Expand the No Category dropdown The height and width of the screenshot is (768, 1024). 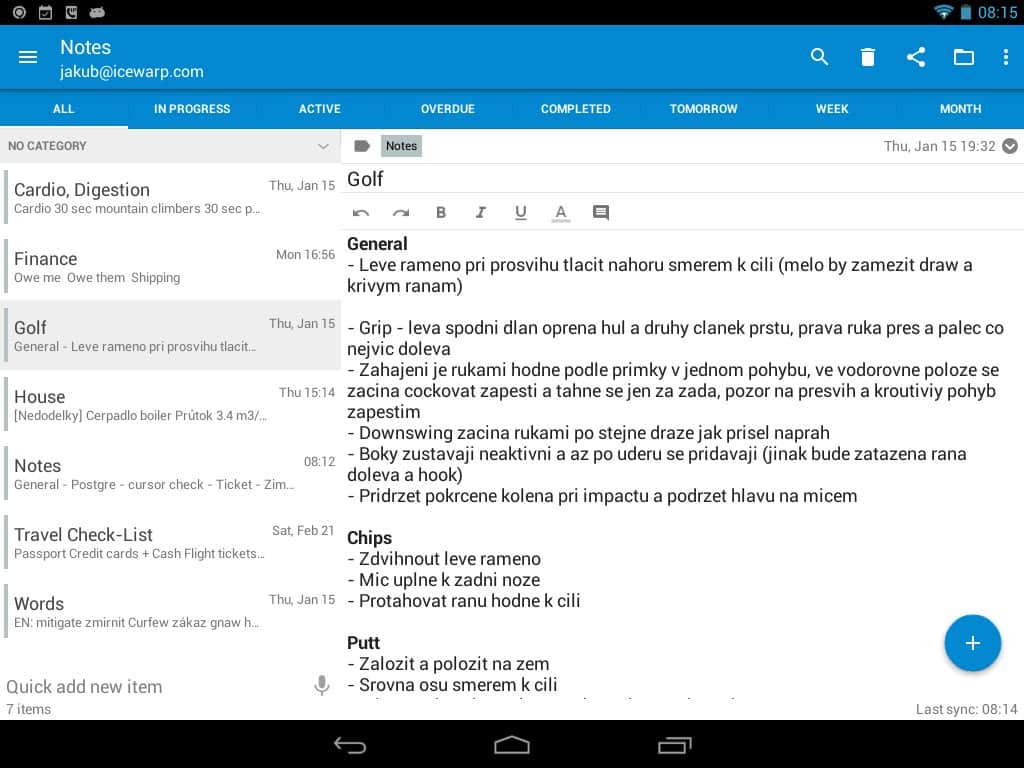click(323, 146)
